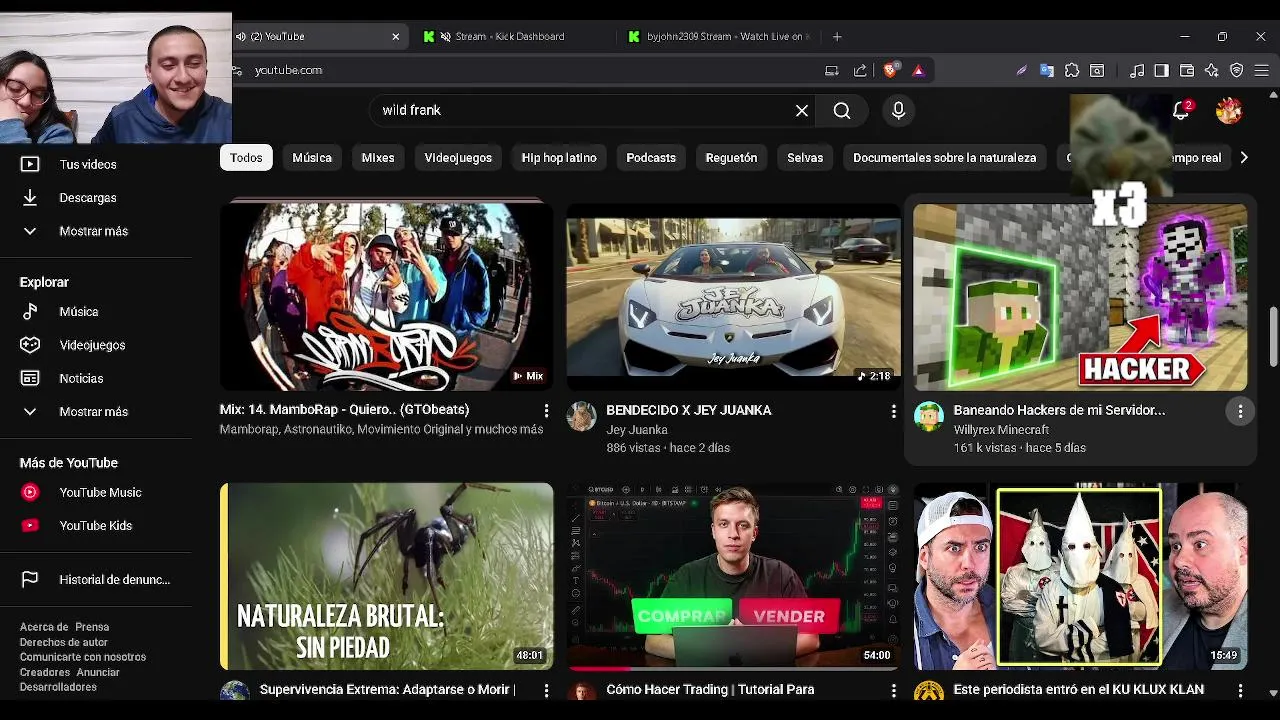Submit search with the magnifying glass icon
Viewport: 1280px width, 720px height.
[842, 111]
